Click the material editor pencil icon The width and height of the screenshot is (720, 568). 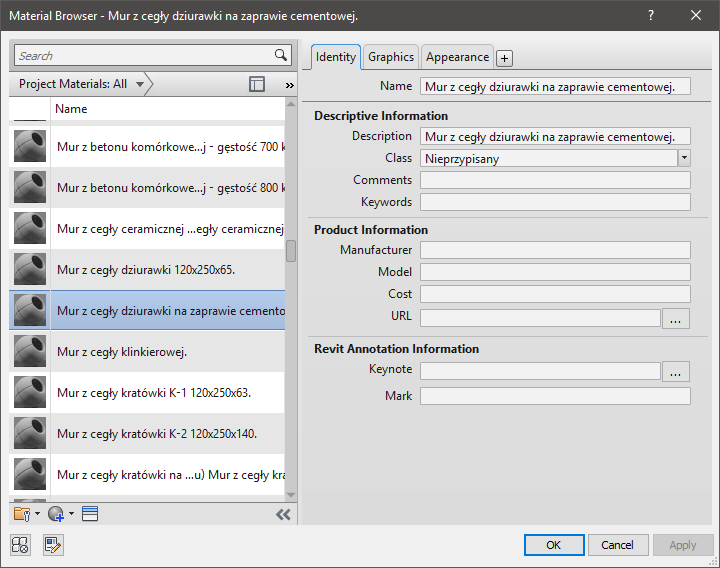53,545
